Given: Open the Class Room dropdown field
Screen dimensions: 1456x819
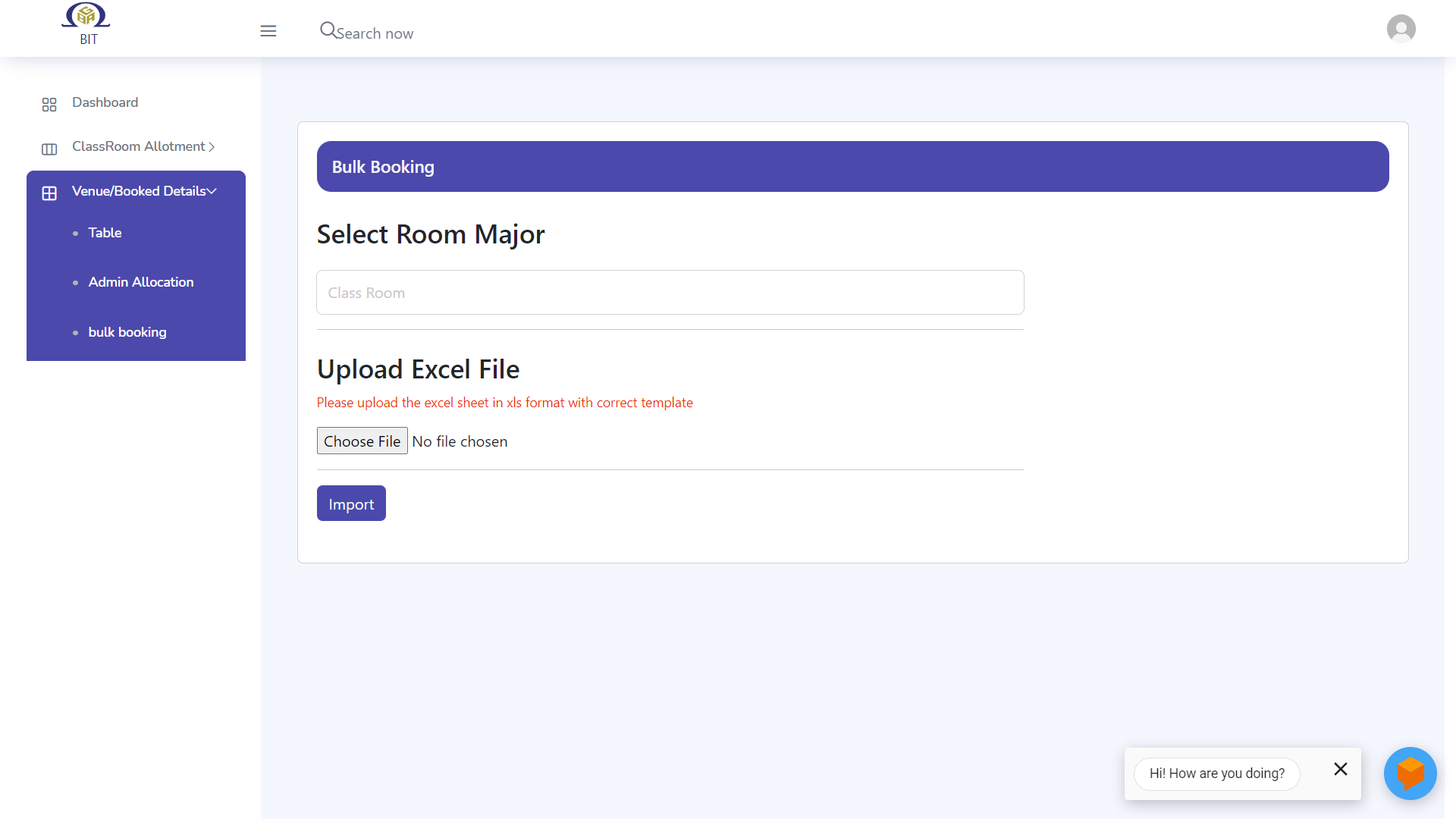Looking at the screenshot, I should coord(670,293).
